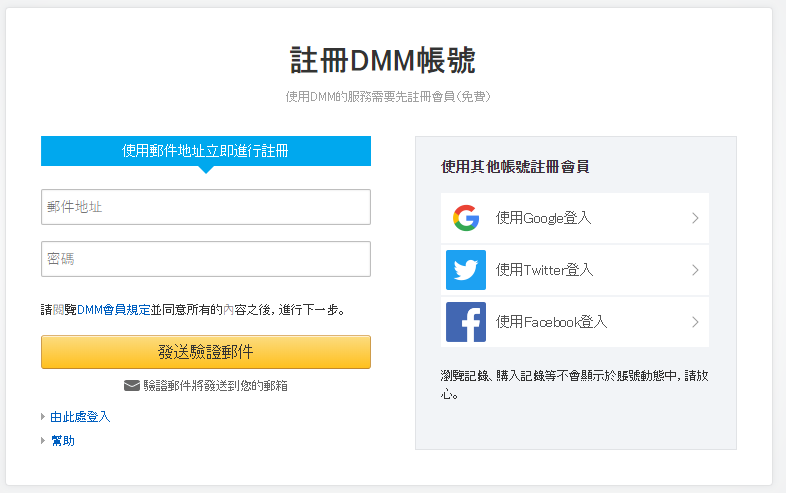Screen dimensions: 786x493
Task: Focus the 密碼 password field
Action: [206, 259]
